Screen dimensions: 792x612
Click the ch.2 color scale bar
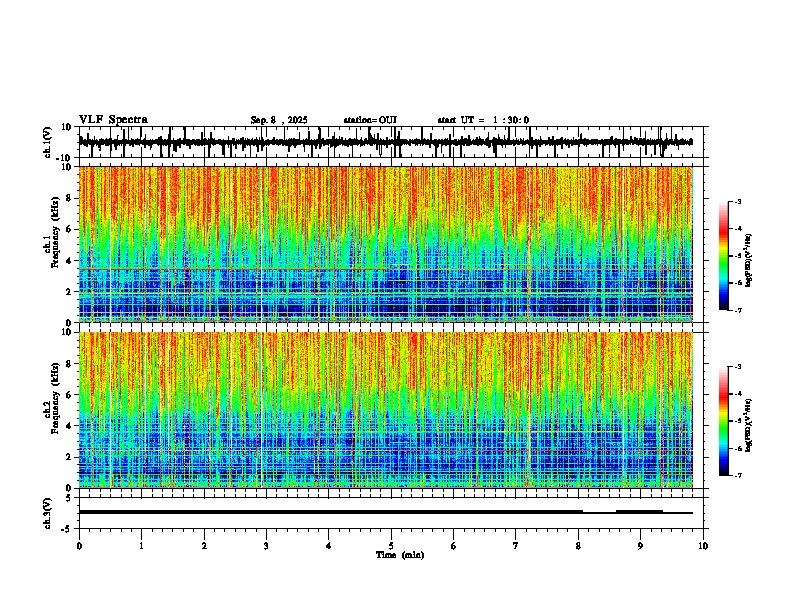pos(723,421)
